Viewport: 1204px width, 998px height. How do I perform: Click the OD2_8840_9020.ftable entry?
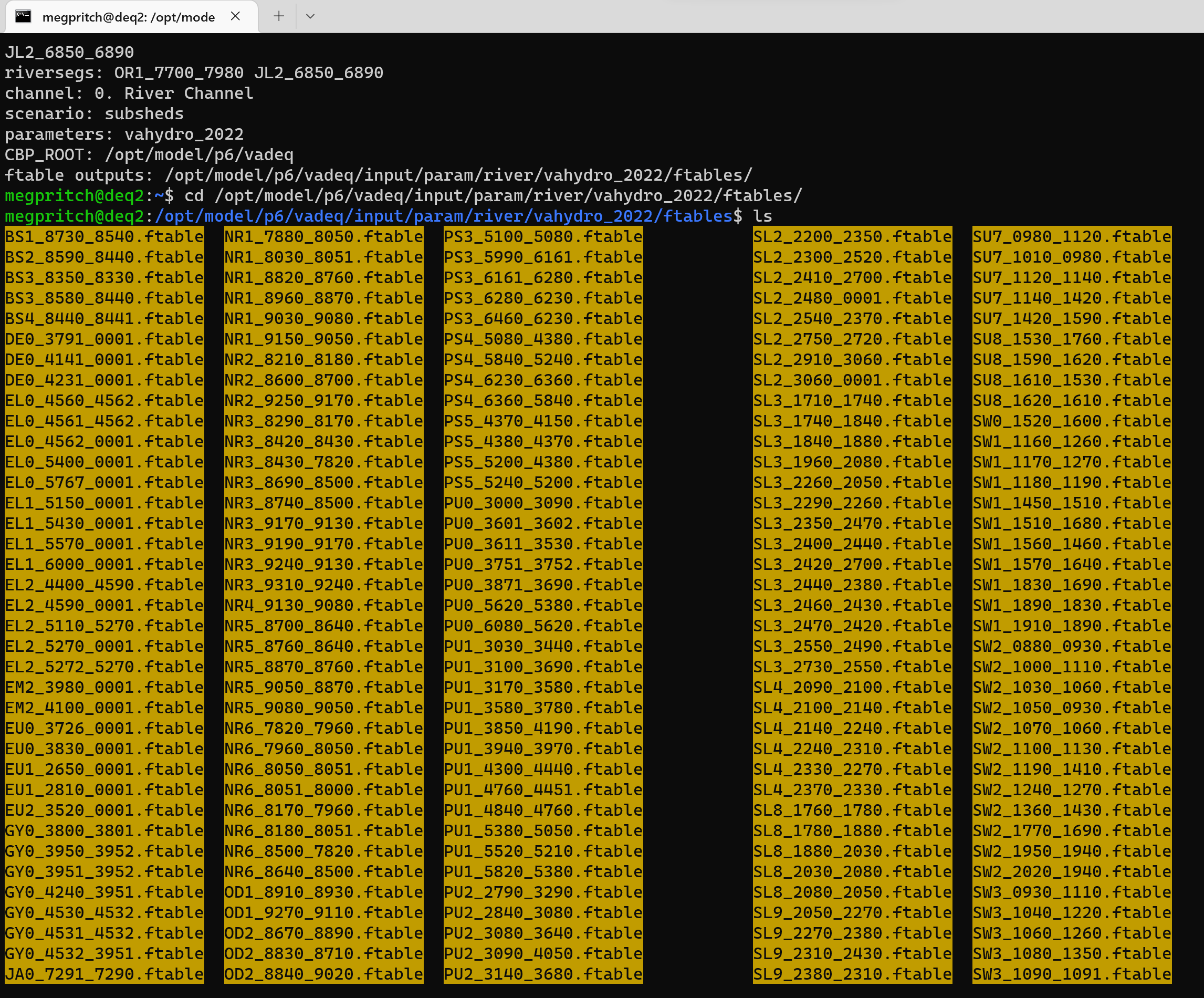(x=323, y=974)
